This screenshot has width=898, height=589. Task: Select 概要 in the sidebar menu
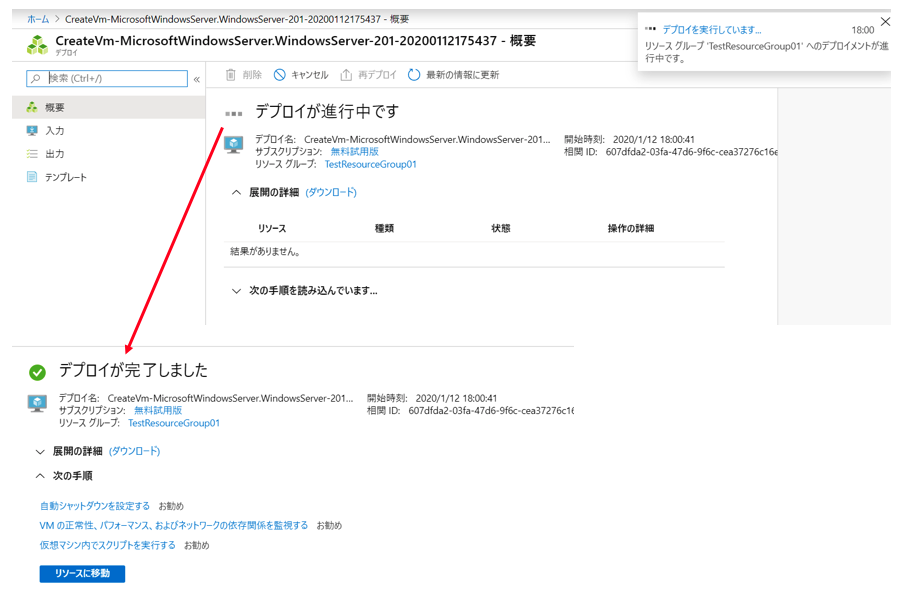tap(108, 107)
